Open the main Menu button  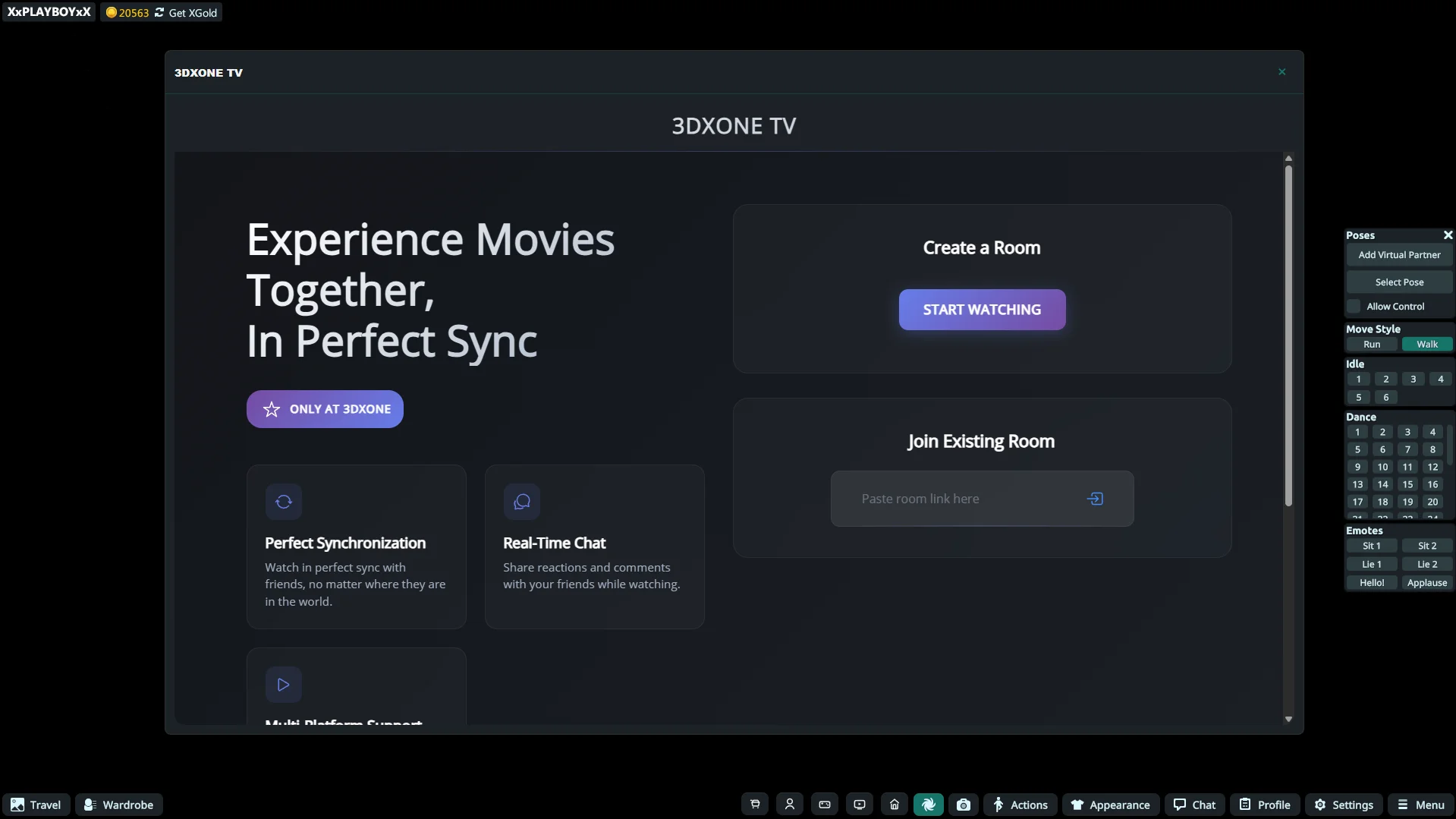tap(1421, 805)
